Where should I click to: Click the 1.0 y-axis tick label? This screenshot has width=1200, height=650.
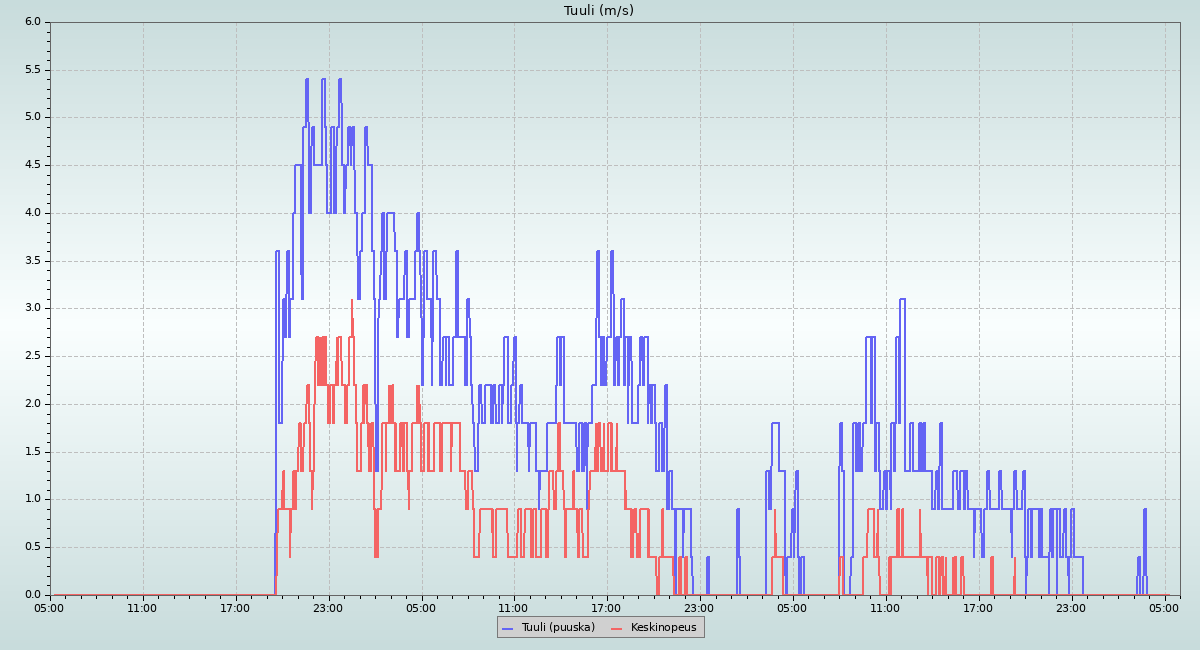pos(32,499)
